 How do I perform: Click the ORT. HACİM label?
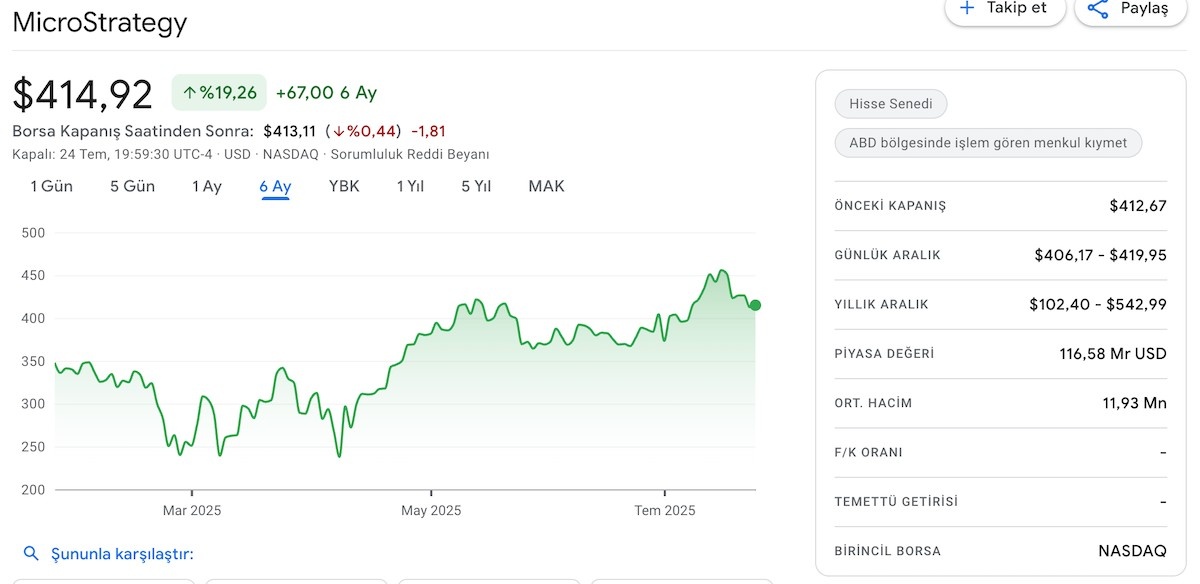(873, 403)
